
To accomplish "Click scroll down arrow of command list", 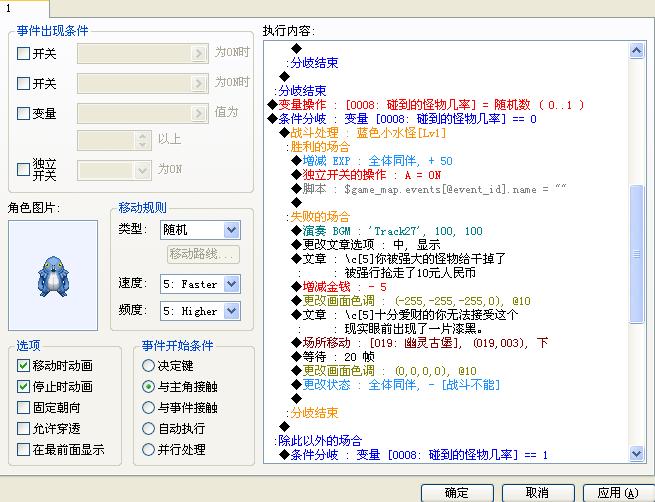I will (x=636, y=453).
